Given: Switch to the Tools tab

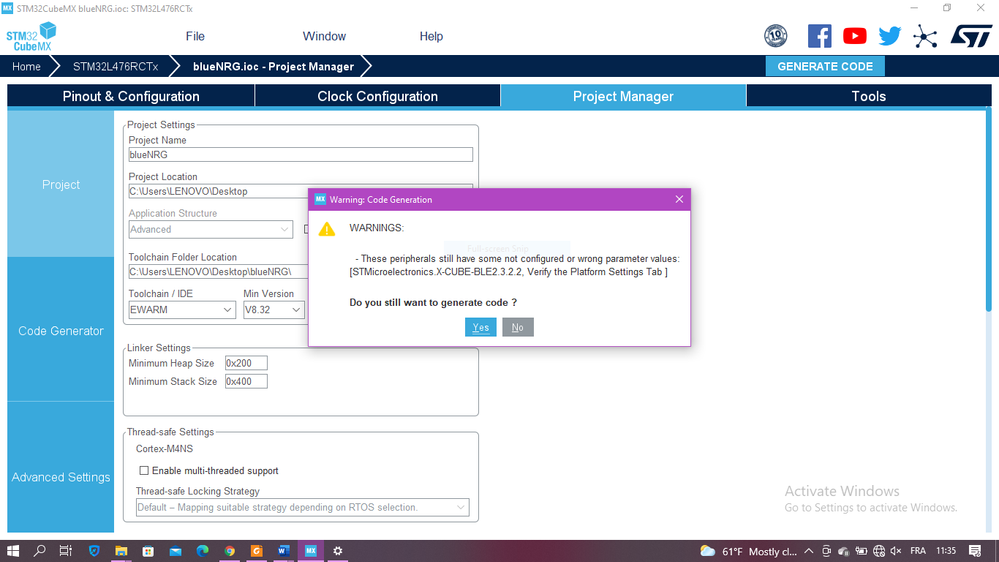Looking at the screenshot, I should click(869, 96).
